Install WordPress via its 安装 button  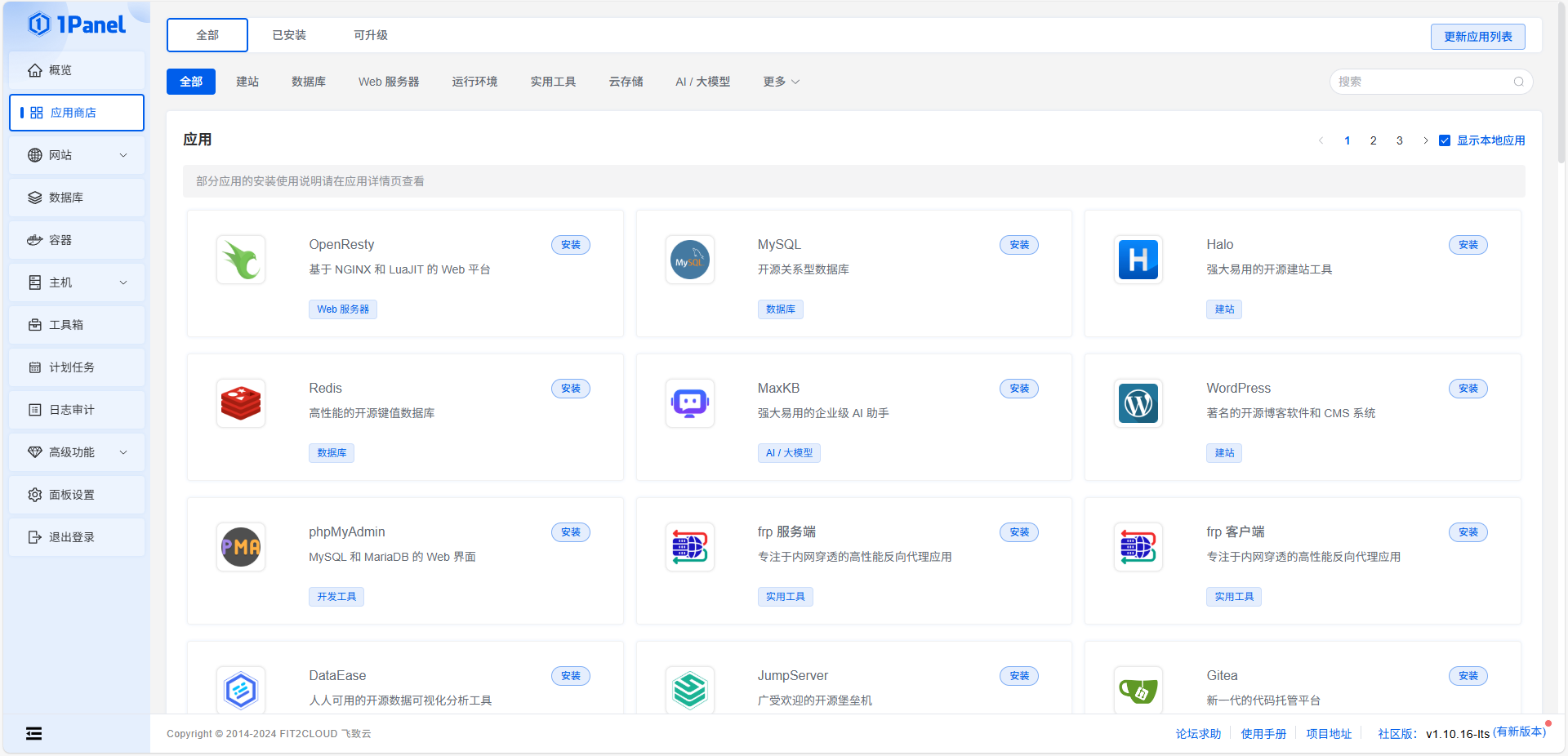pyautogui.click(x=1468, y=389)
